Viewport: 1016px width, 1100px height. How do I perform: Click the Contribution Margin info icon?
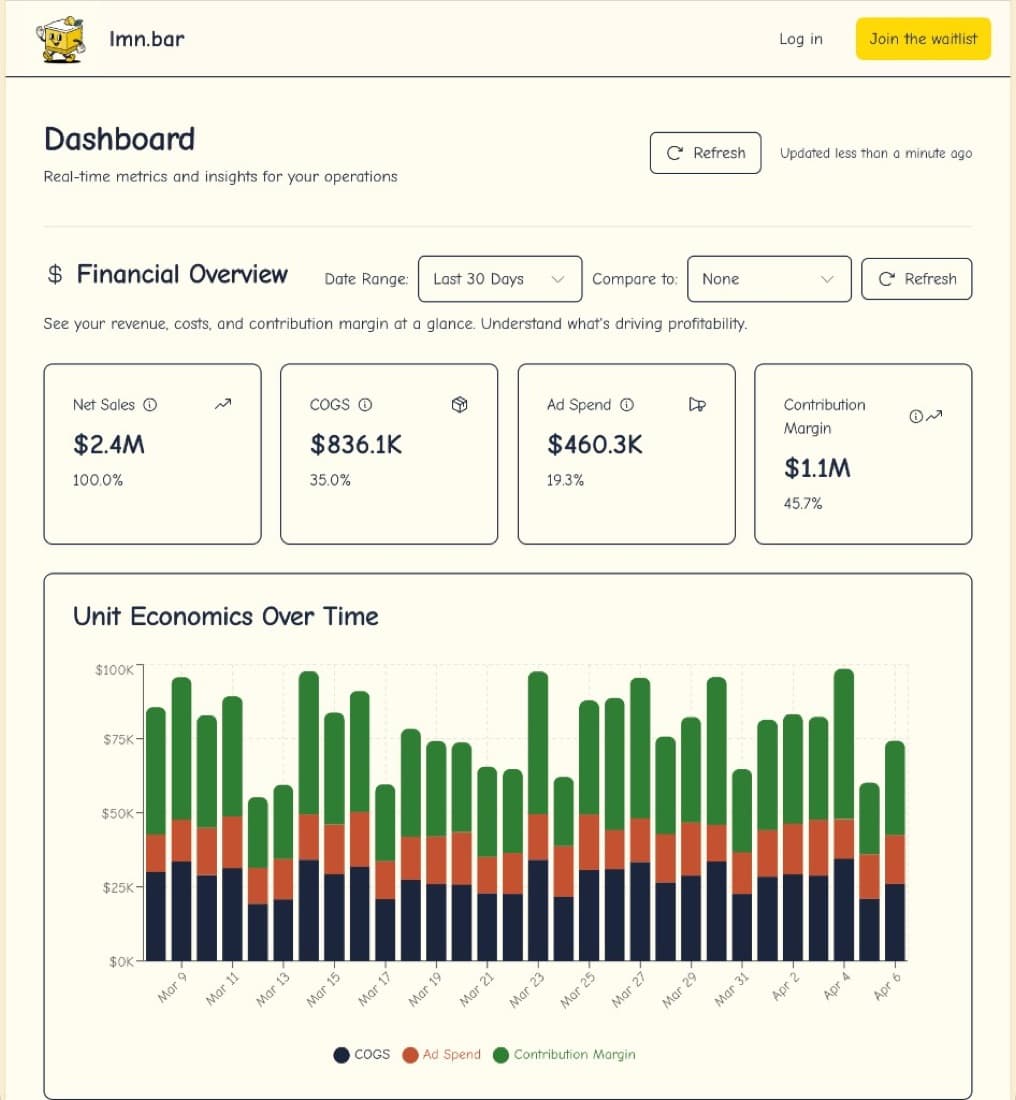(x=916, y=417)
